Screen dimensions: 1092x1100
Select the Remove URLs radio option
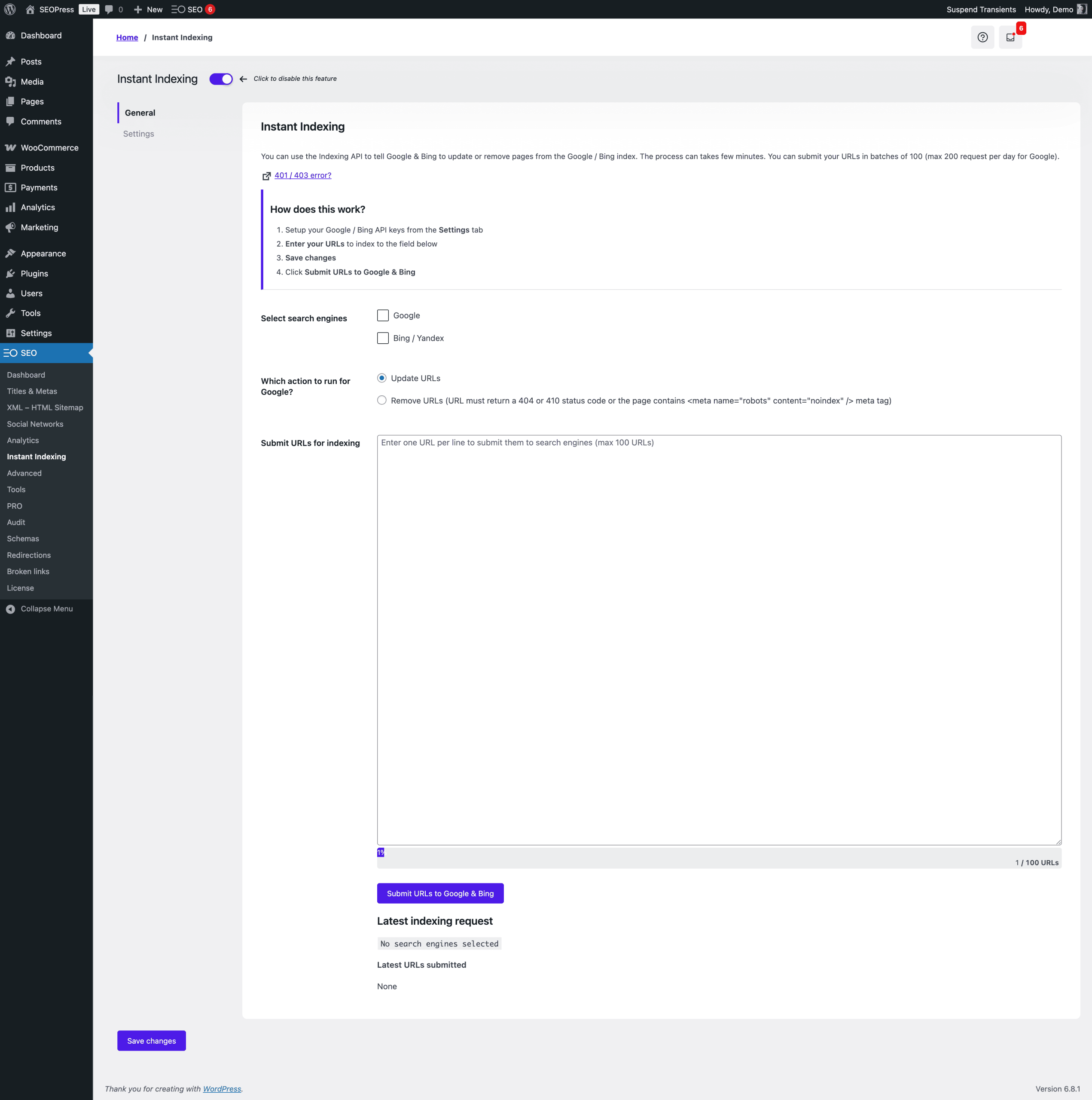click(381, 400)
